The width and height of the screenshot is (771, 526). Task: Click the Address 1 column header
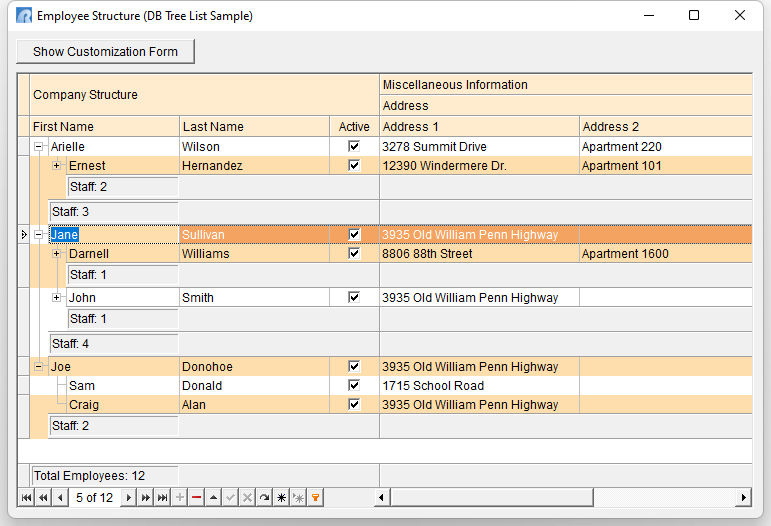click(479, 126)
